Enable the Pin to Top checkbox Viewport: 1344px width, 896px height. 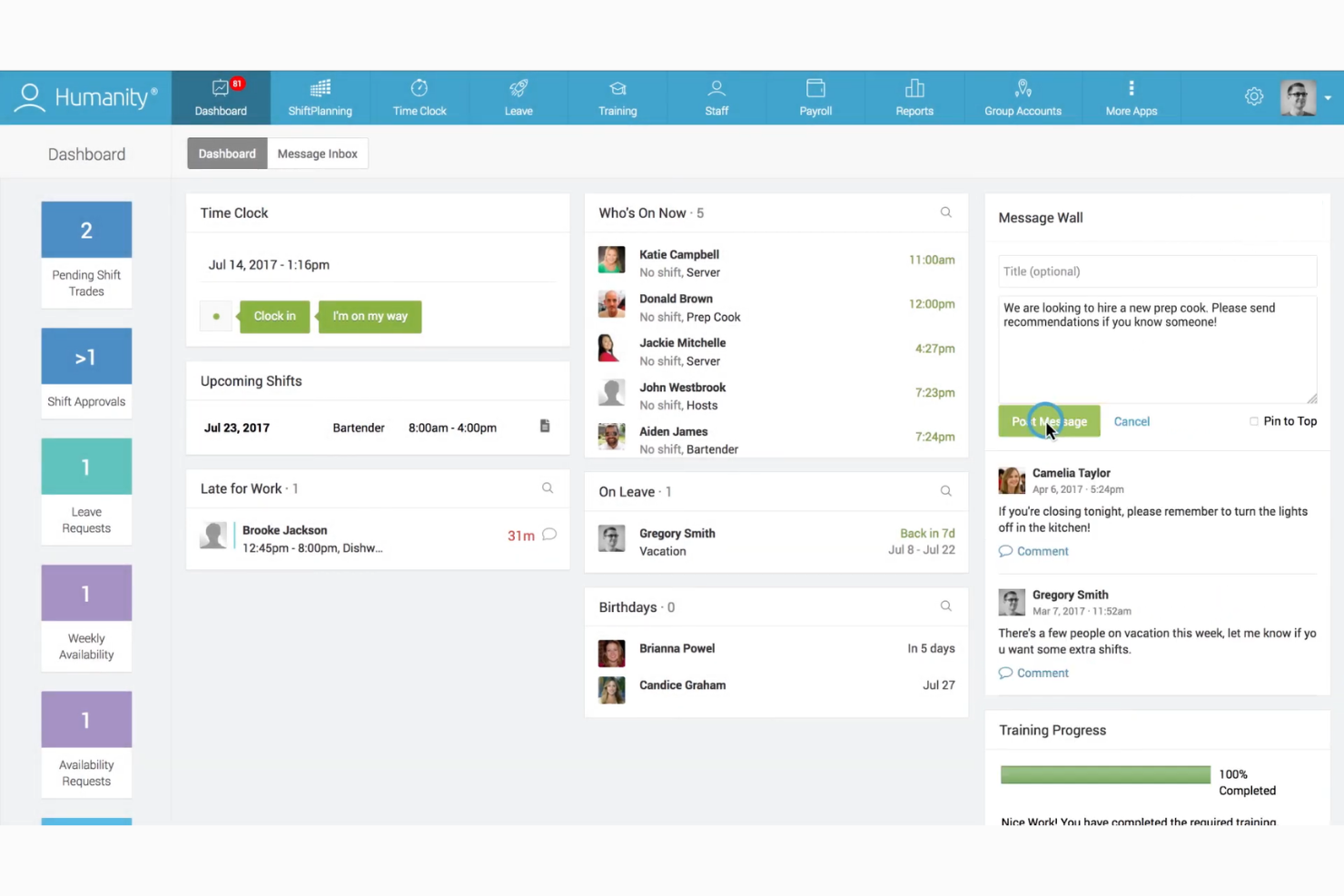pos(1254,421)
